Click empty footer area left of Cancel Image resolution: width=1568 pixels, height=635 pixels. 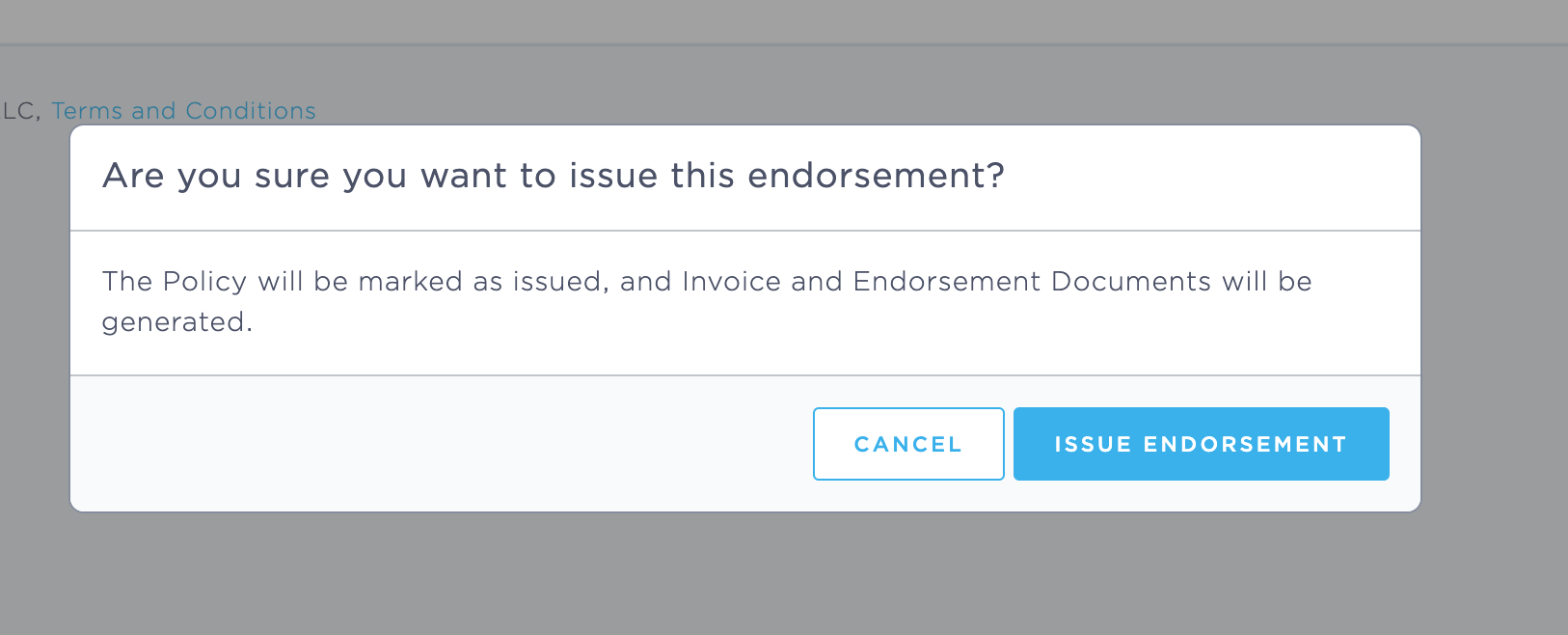(x=434, y=444)
